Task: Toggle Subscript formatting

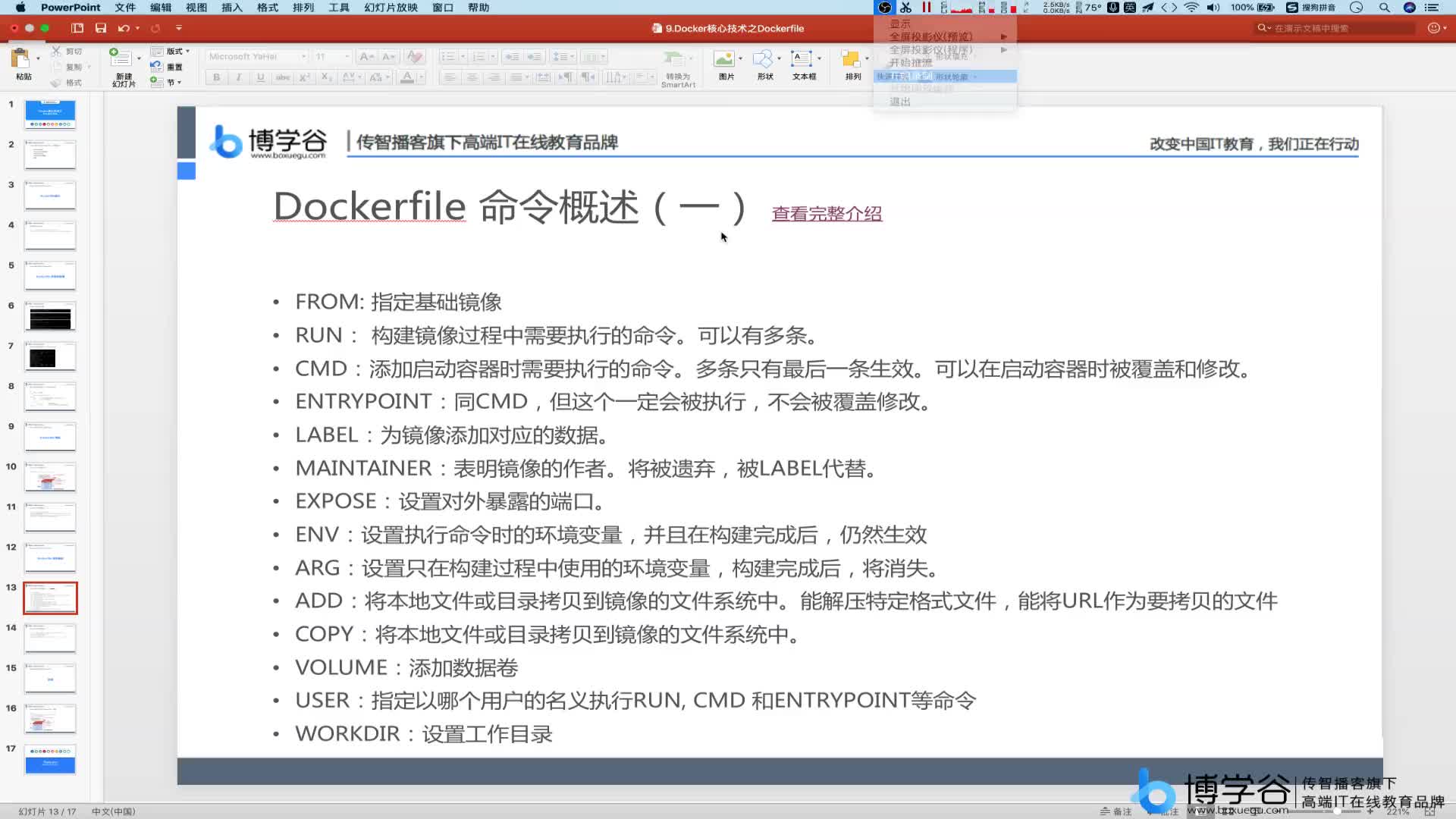Action: (327, 77)
